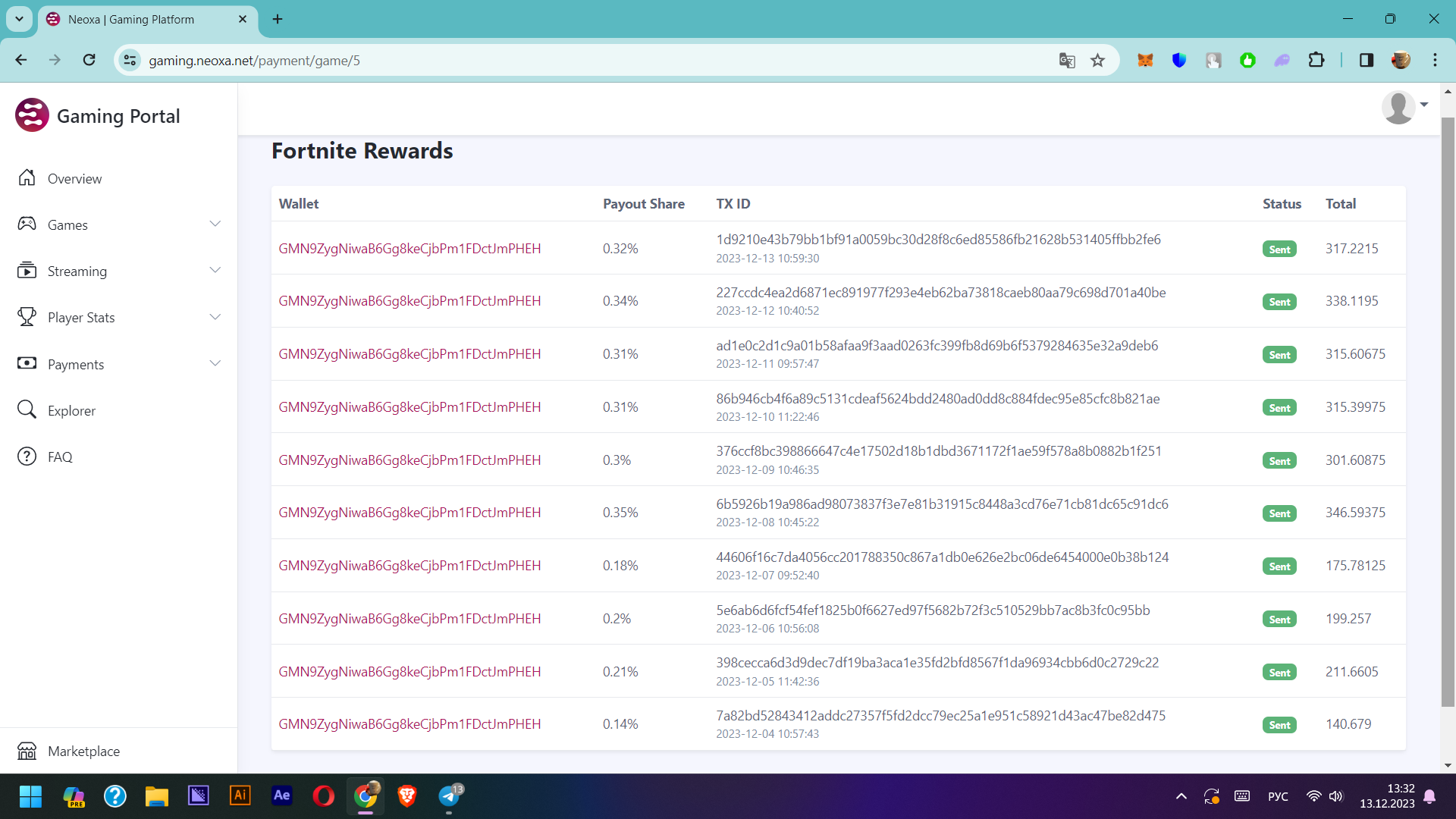
Task: Click the FAQ question mark icon
Action: click(x=27, y=456)
